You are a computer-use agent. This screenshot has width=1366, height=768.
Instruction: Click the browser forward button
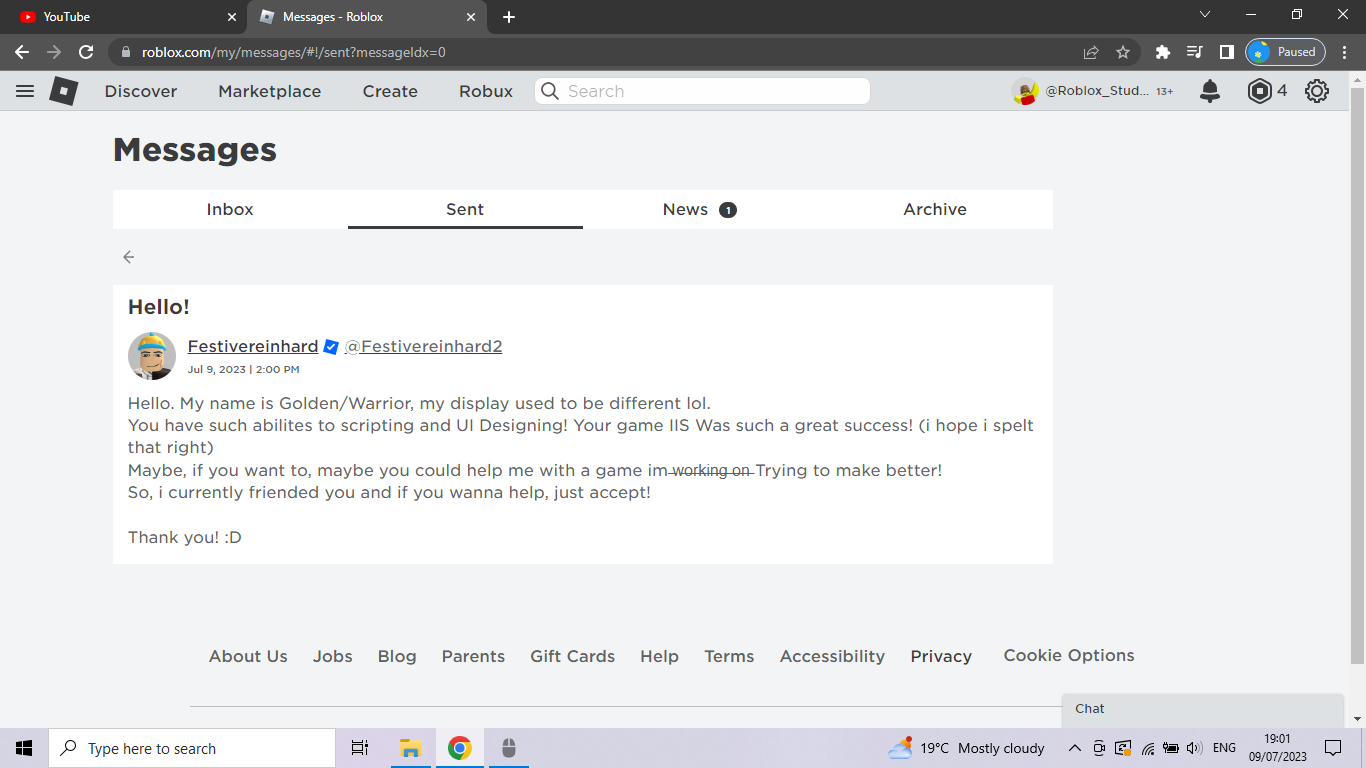(x=54, y=52)
